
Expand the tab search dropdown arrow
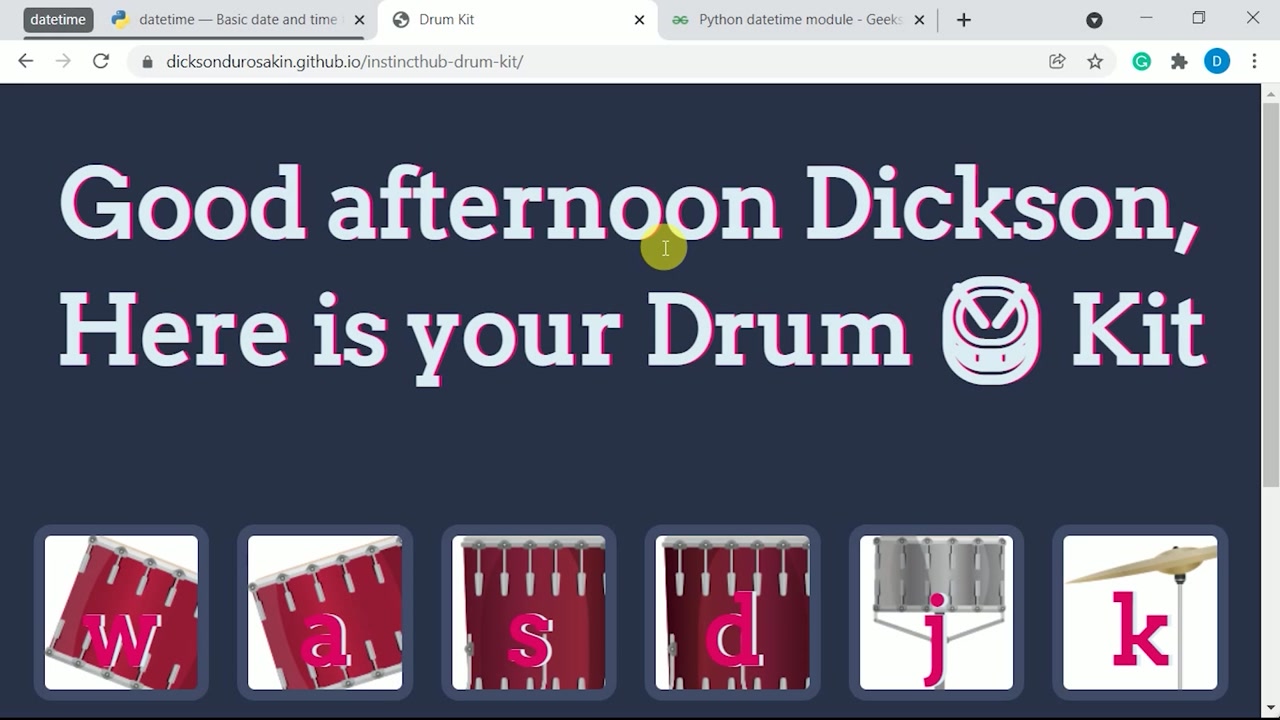tap(1094, 20)
